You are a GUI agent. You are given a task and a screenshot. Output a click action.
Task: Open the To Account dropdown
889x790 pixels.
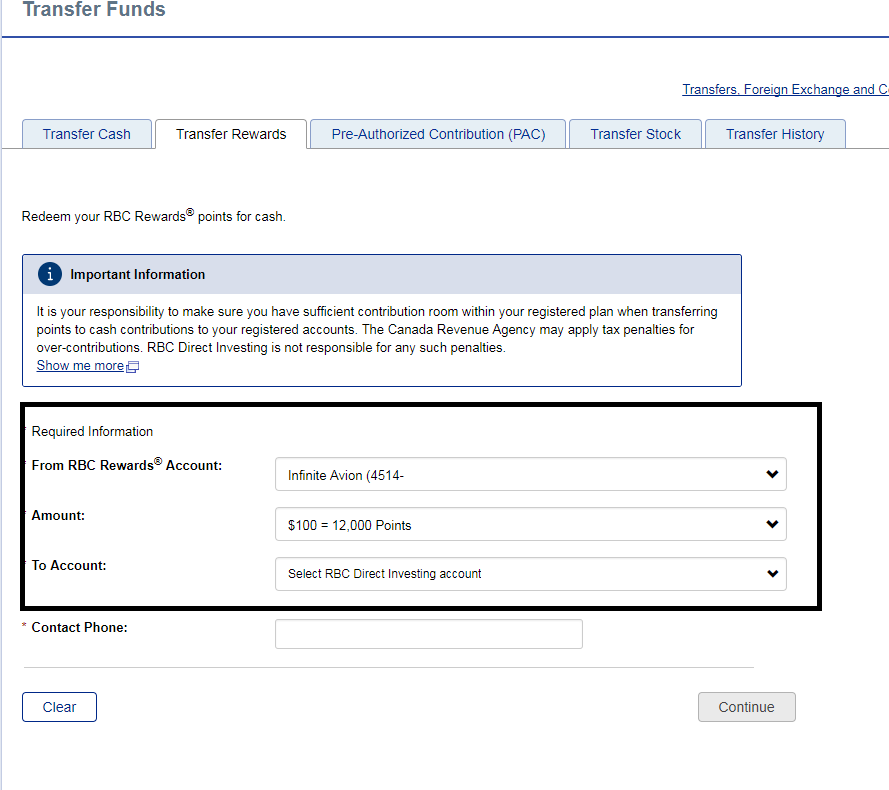[530, 574]
